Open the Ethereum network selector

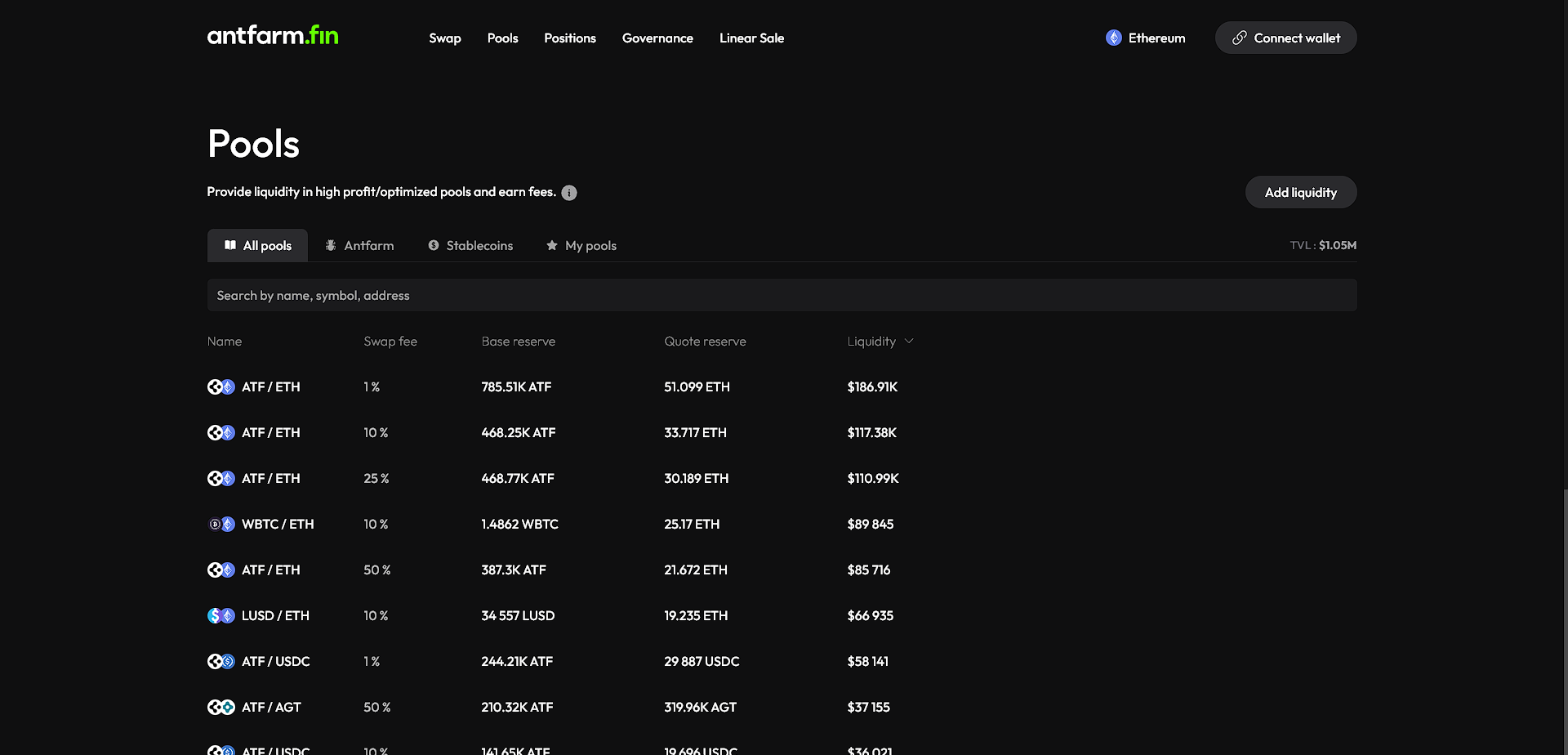click(1146, 38)
